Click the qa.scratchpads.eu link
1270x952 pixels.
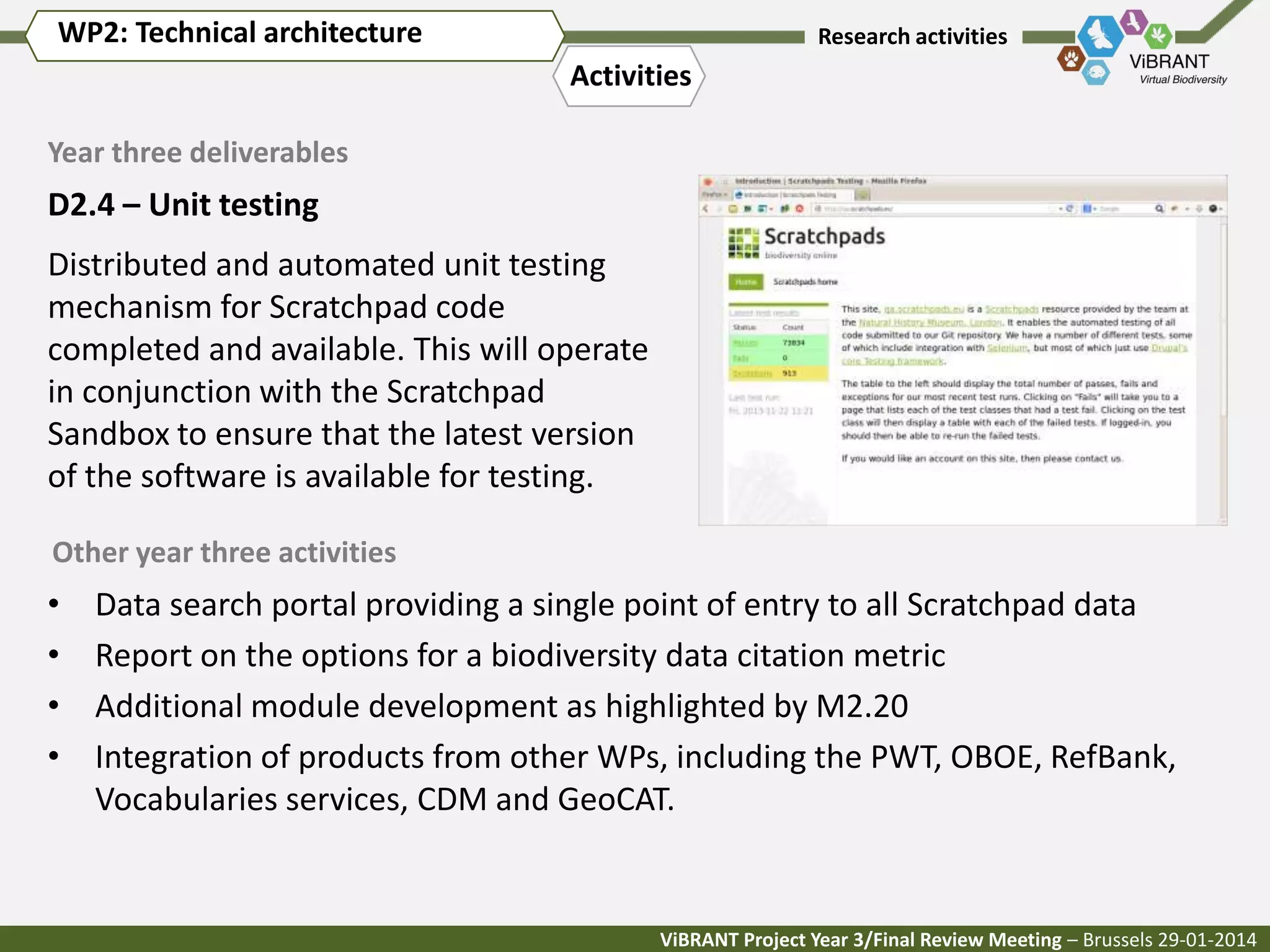(x=924, y=309)
